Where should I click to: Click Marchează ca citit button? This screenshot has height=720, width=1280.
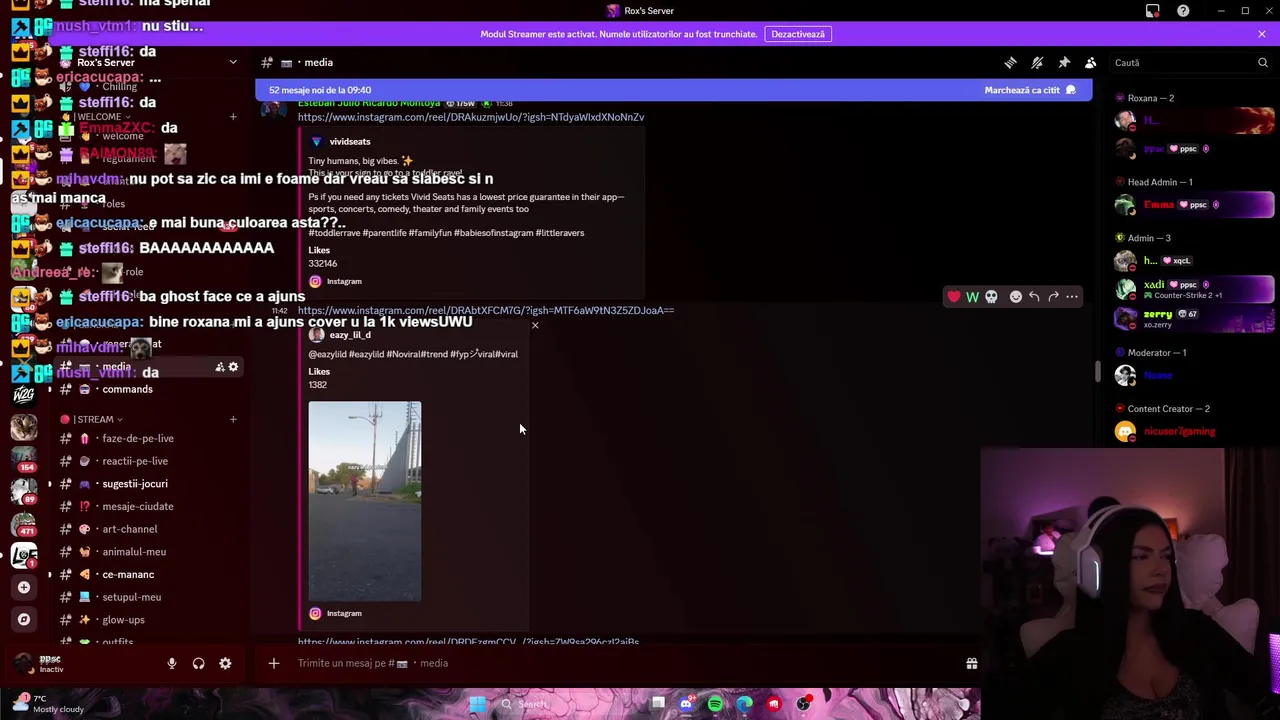point(1030,90)
